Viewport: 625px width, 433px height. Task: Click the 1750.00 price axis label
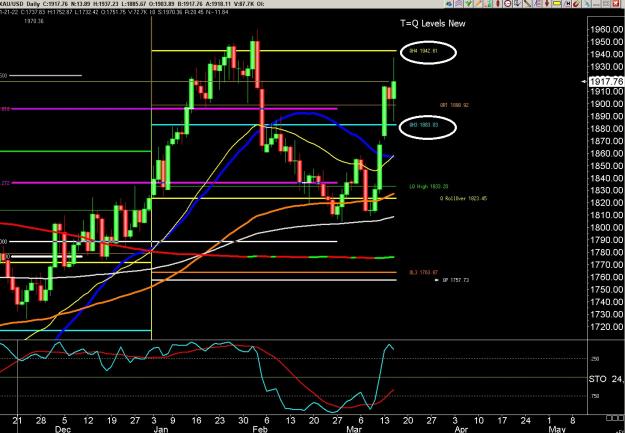click(x=606, y=289)
